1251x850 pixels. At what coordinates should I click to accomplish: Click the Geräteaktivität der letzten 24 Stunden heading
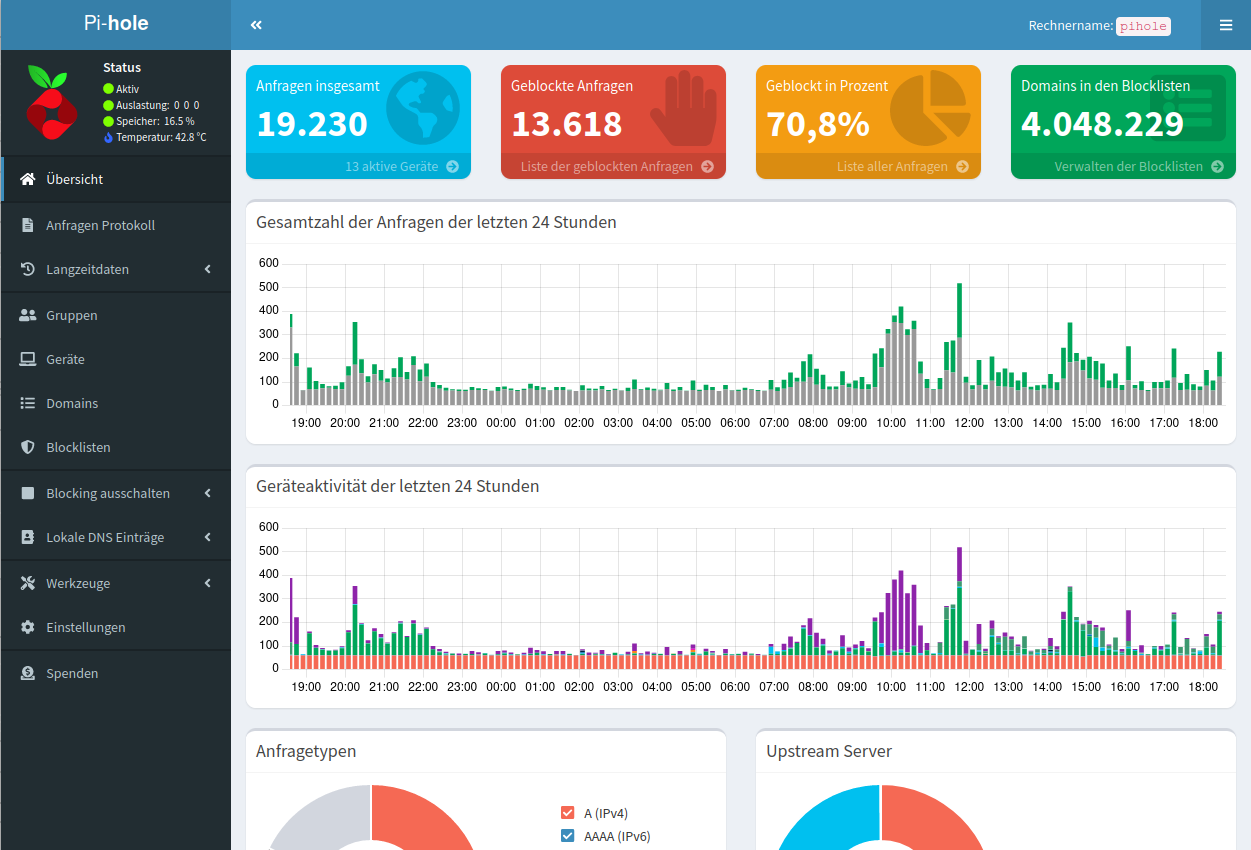pyautogui.click(x=398, y=486)
